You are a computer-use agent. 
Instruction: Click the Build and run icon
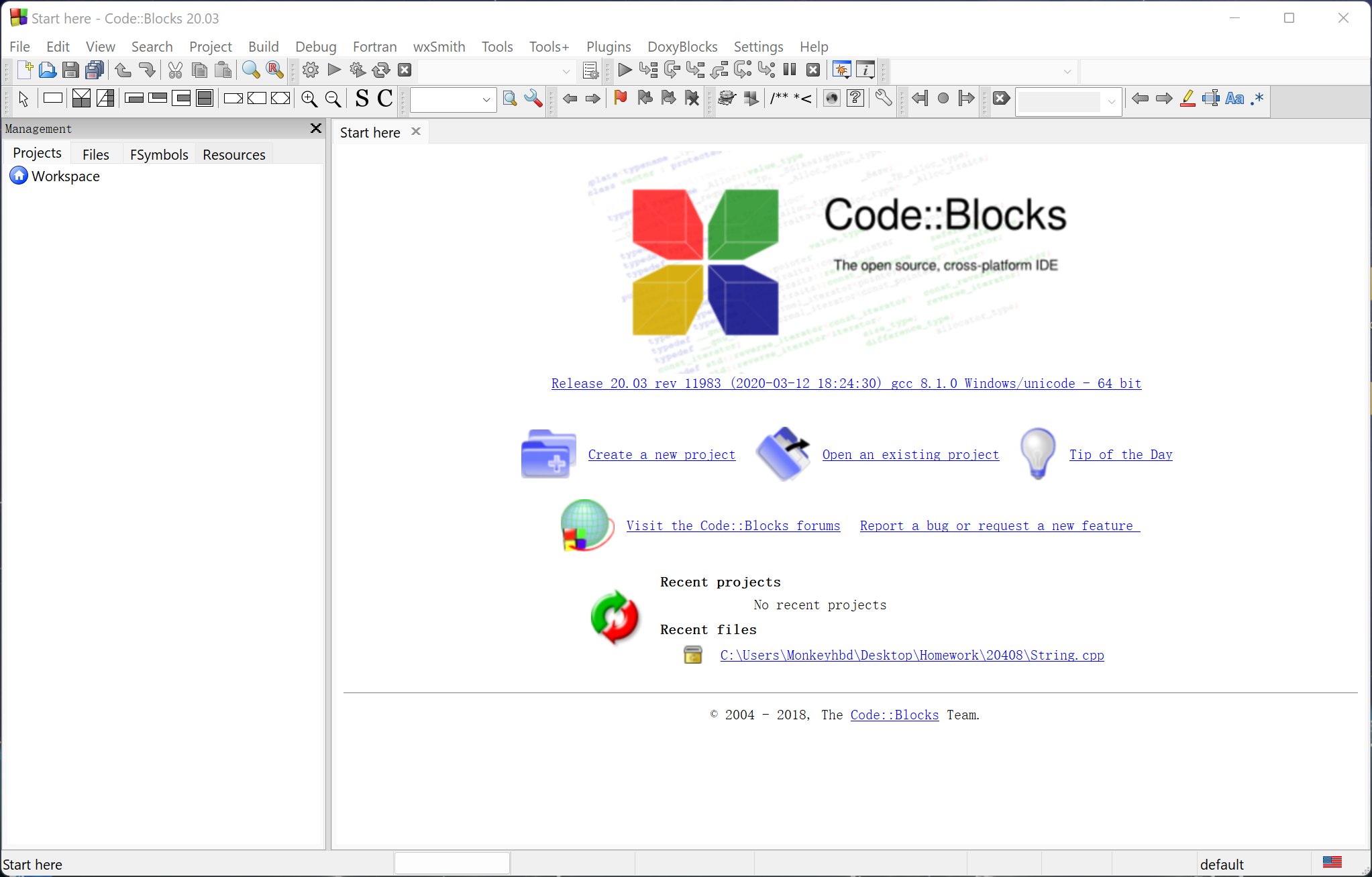click(x=358, y=70)
